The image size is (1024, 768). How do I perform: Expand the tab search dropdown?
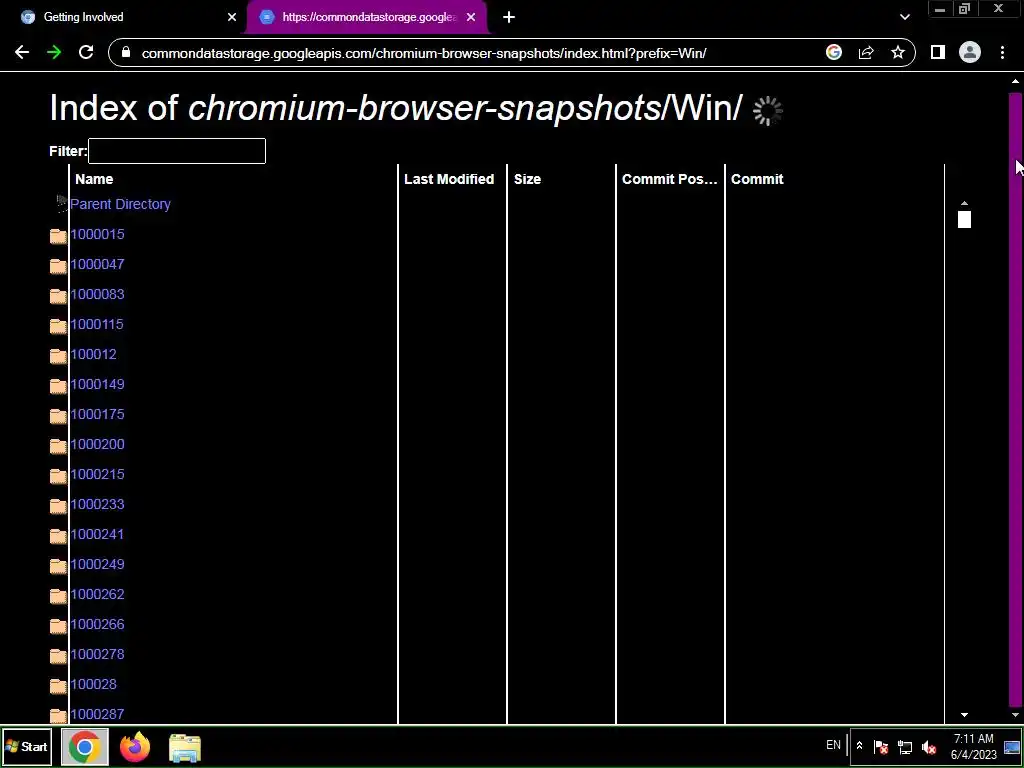[x=904, y=18]
